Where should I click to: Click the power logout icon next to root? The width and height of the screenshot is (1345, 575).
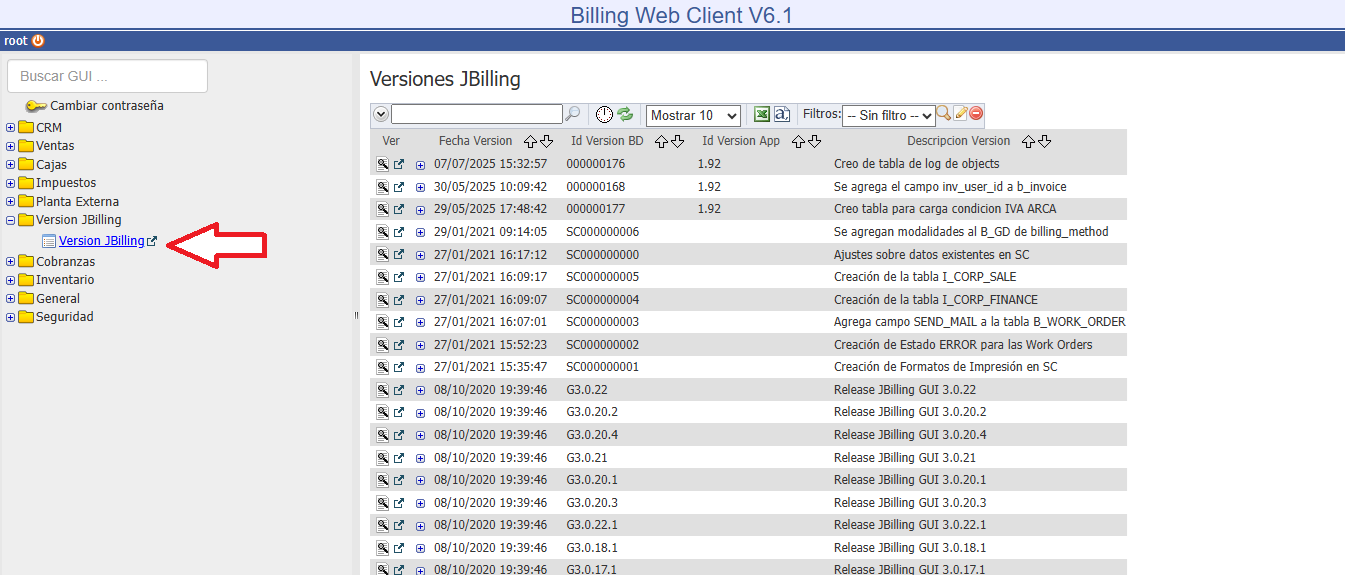[x=38, y=41]
